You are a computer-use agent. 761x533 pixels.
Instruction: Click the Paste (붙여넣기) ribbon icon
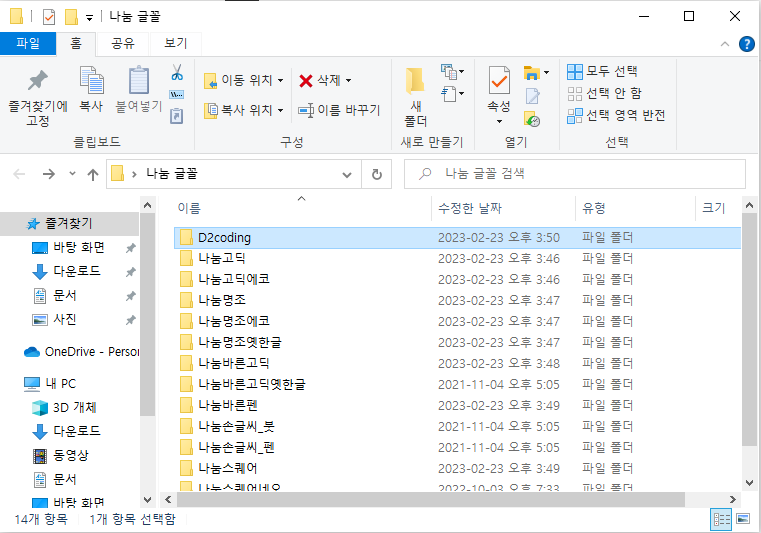click(139, 80)
